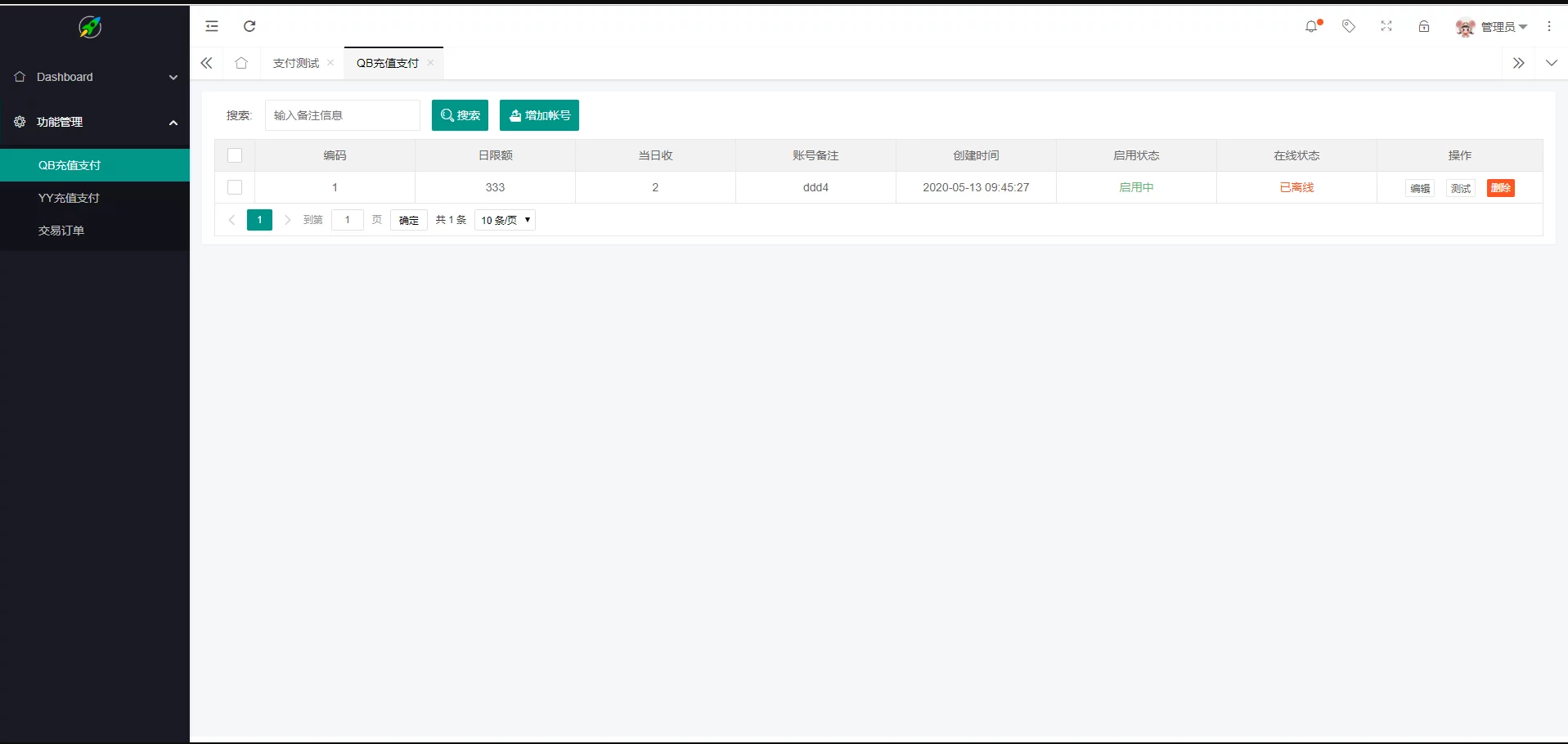Click the tag icon in header
The image size is (1568, 744).
(1349, 26)
